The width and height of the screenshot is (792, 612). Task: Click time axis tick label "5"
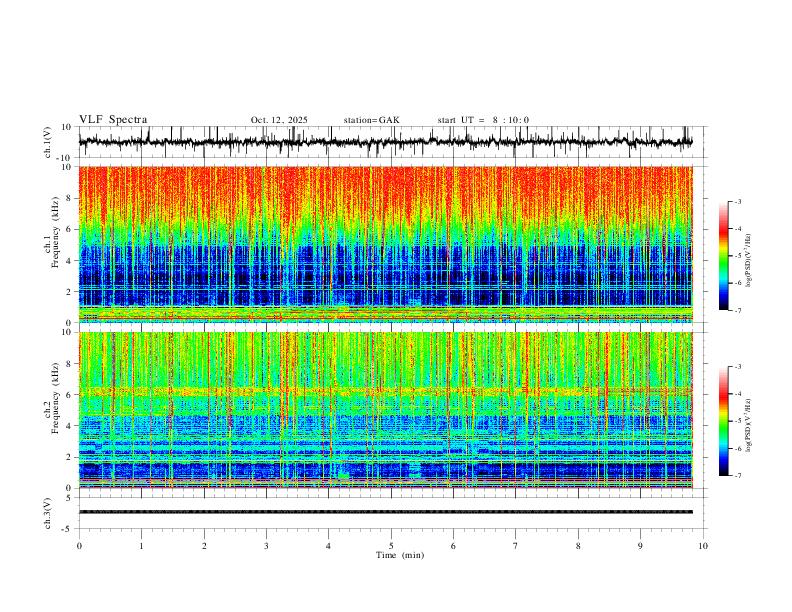(391, 546)
